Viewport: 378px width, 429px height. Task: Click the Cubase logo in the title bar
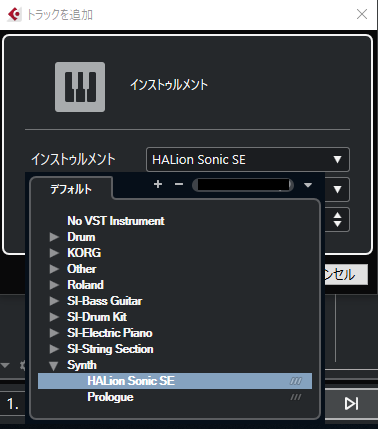click(x=15, y=14)
